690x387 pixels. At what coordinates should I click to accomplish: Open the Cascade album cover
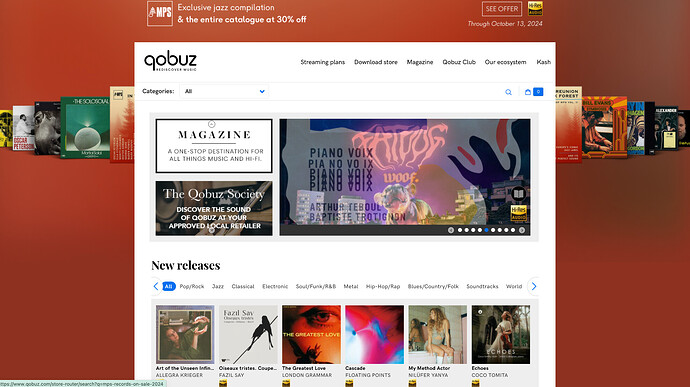click(374, 335)
